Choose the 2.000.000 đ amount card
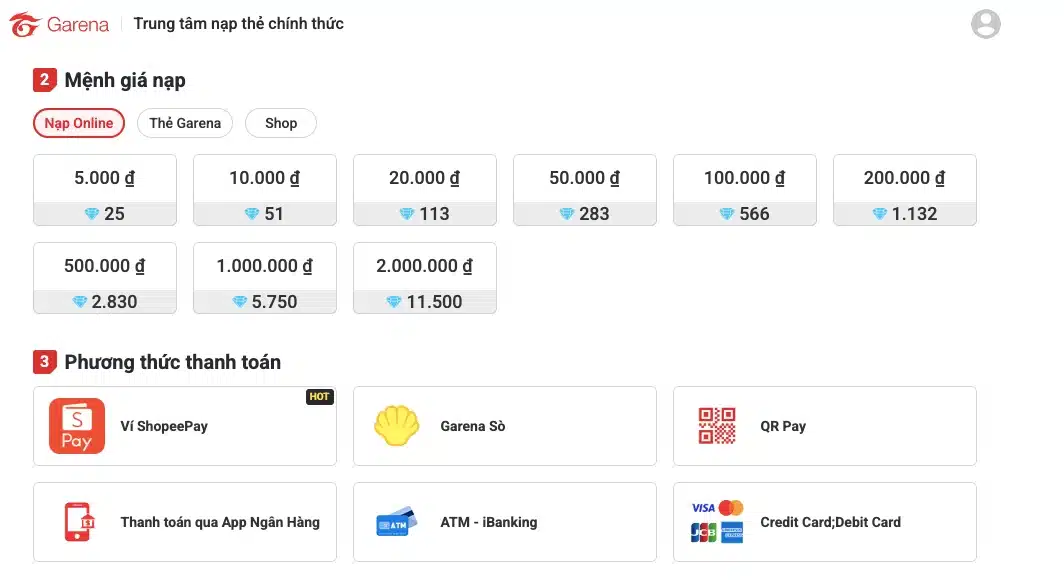Screen dimensions: 1064x580 point(425,278)
